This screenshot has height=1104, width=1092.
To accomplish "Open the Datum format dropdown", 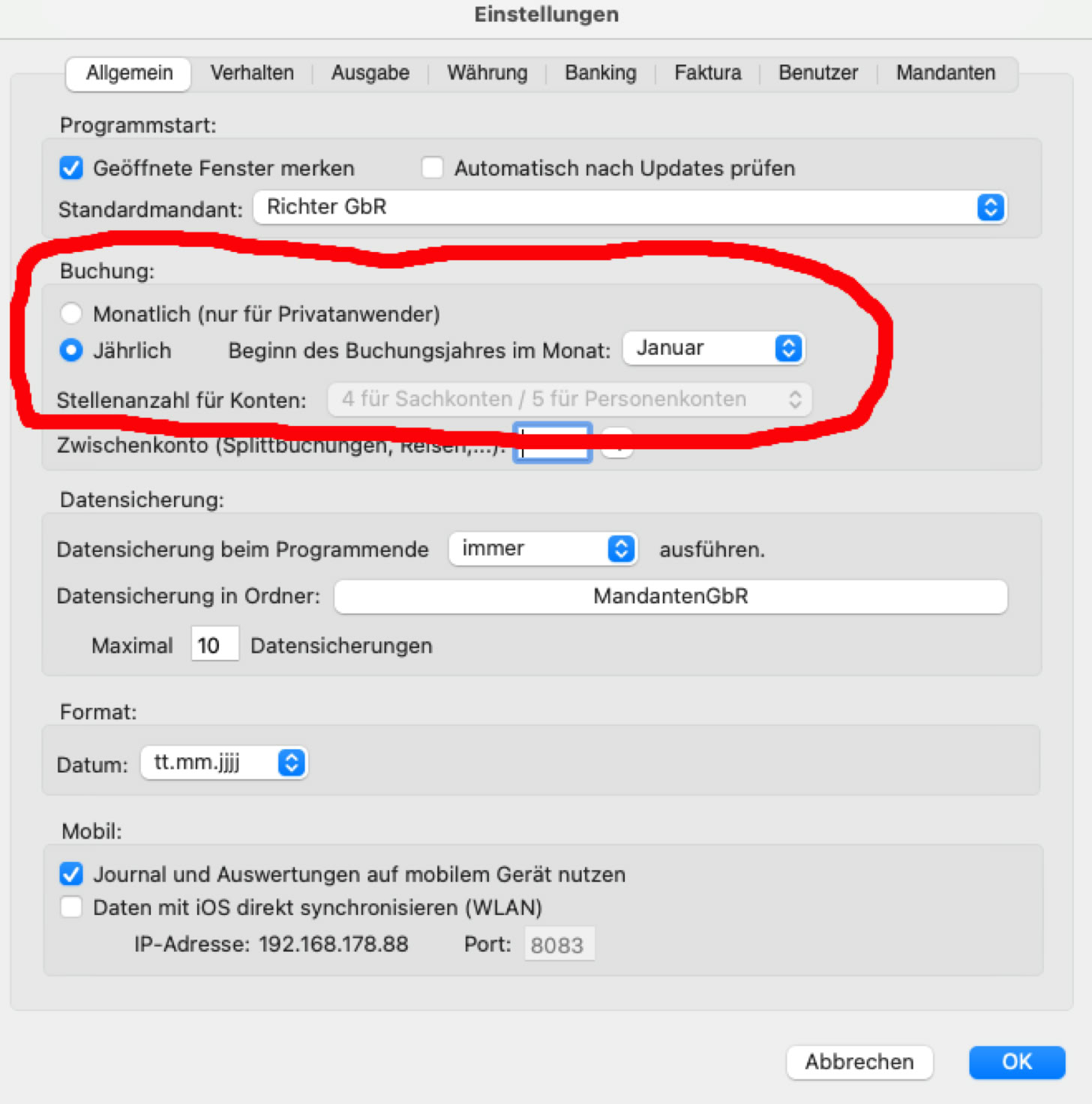I will point(223,763).
